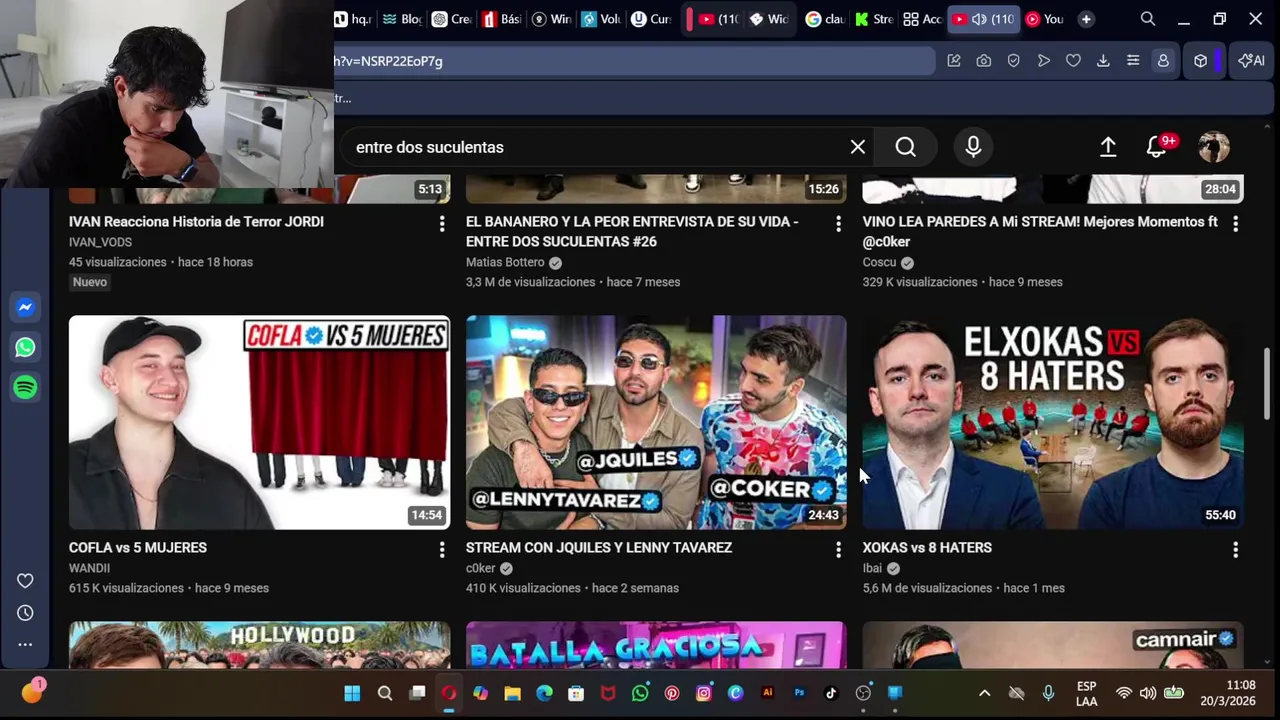Screen dimensions: 1280x720
Task: Open the BATALLA GRACIOSA thumbnail
Action: [656, 645]
